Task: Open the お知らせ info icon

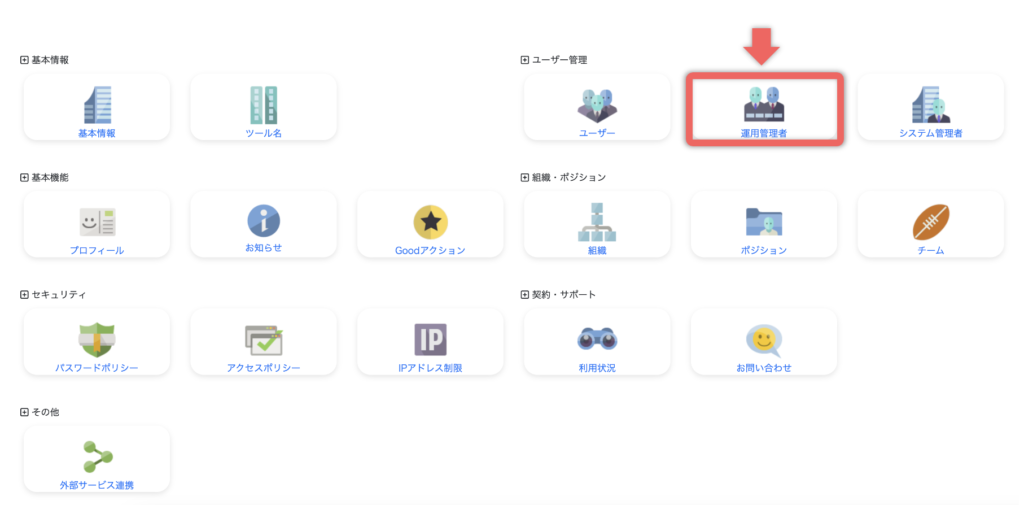Action: [x=264, y=220]
